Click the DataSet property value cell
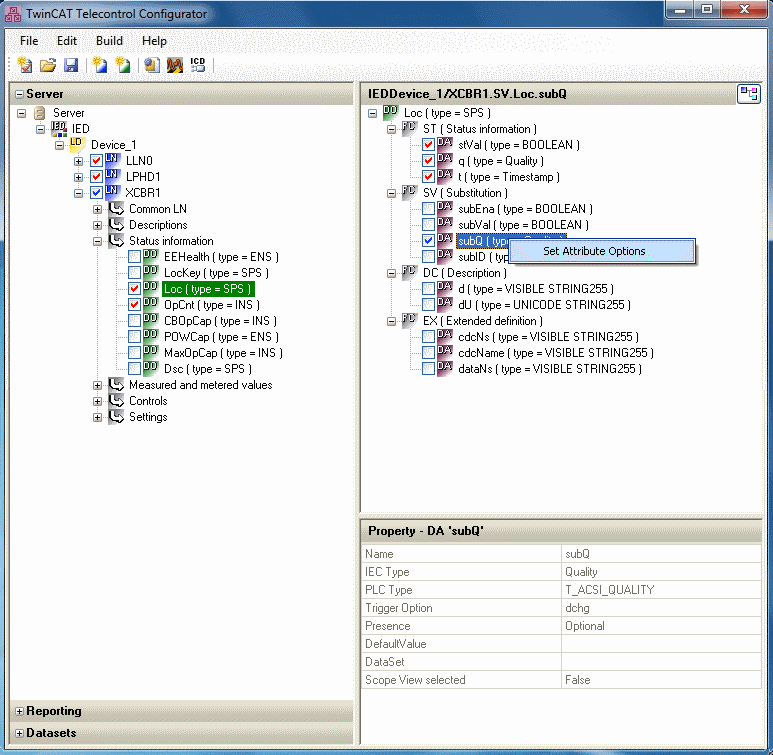 [661, 662]
